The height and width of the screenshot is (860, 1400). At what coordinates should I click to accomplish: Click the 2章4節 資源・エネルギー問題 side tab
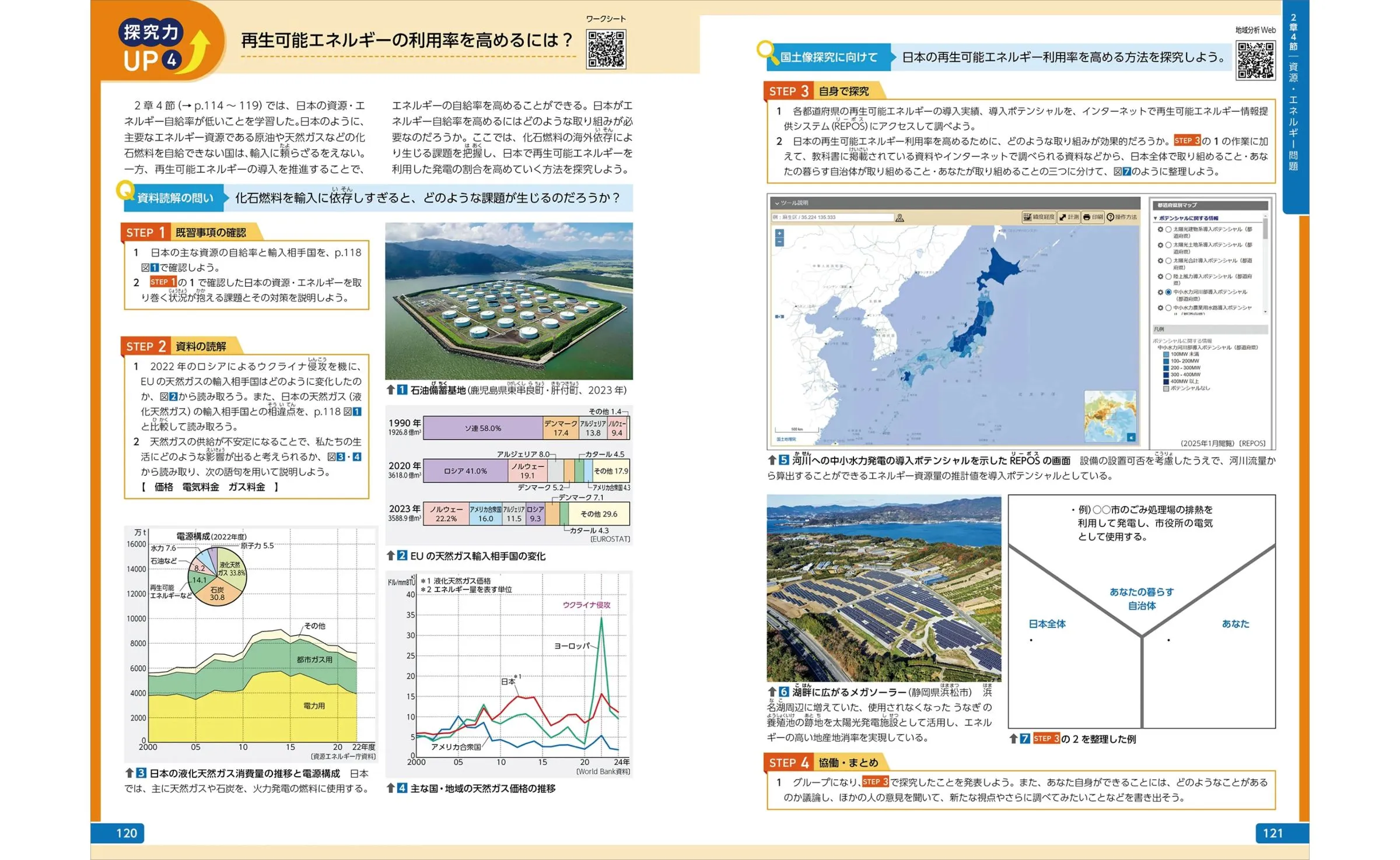click(1293, 93)
